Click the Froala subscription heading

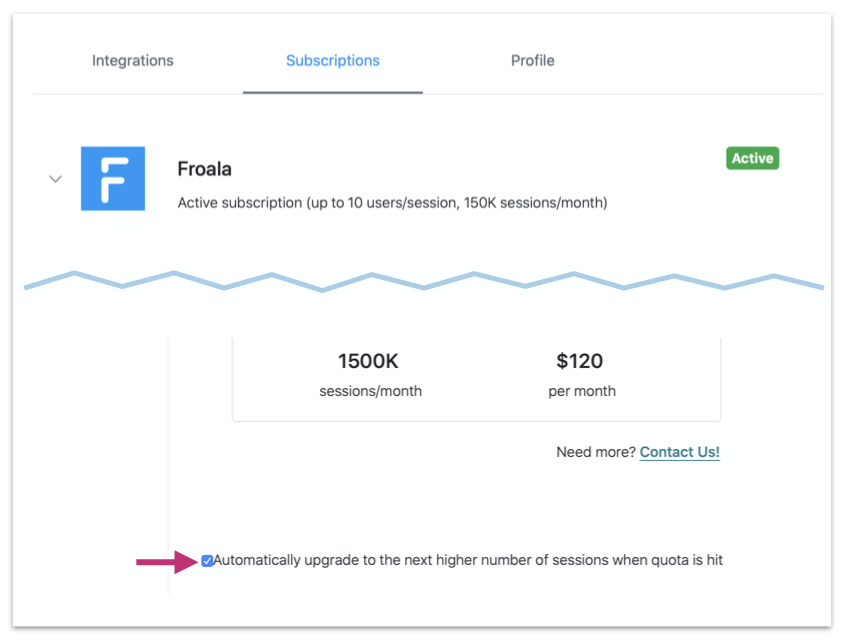coord(204,169)
